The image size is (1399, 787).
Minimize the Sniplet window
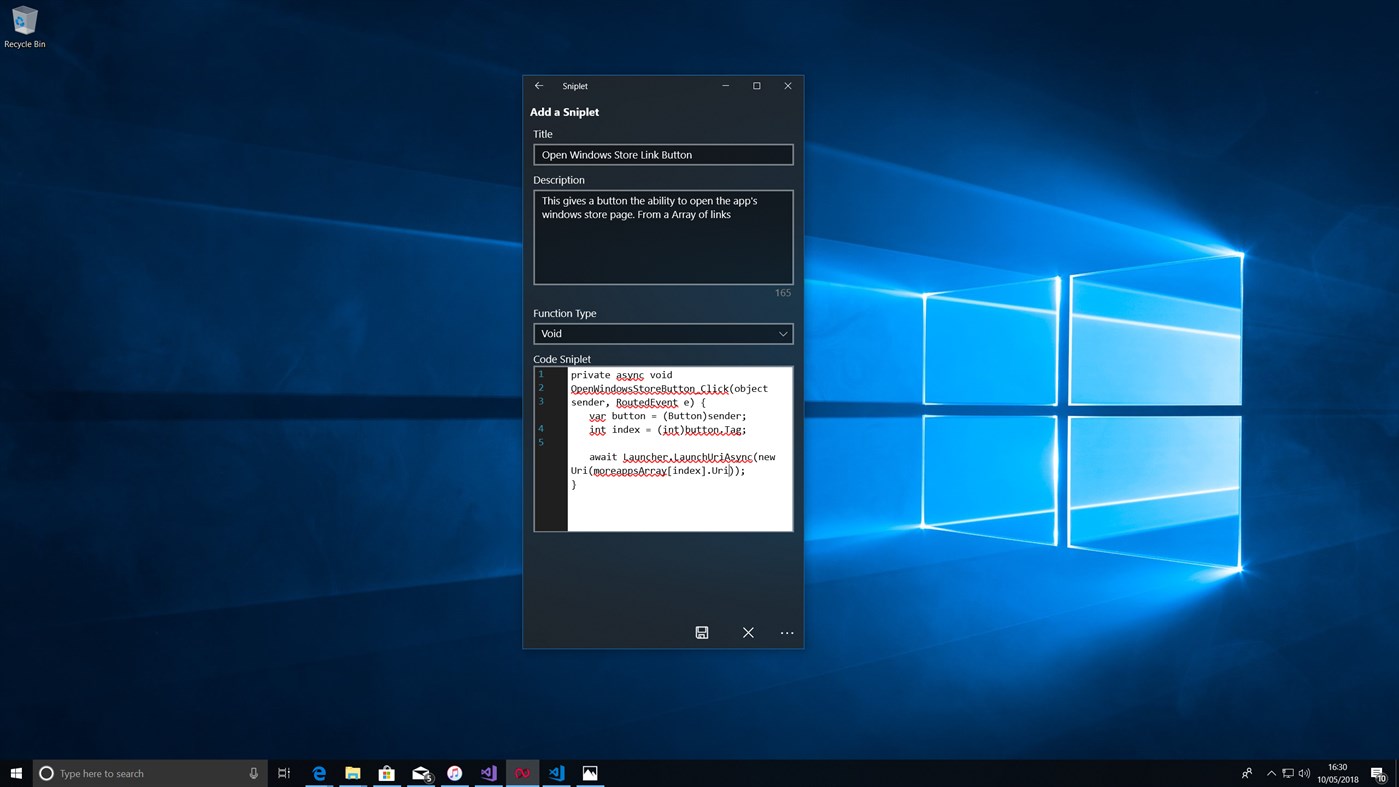tap(726, 86)
